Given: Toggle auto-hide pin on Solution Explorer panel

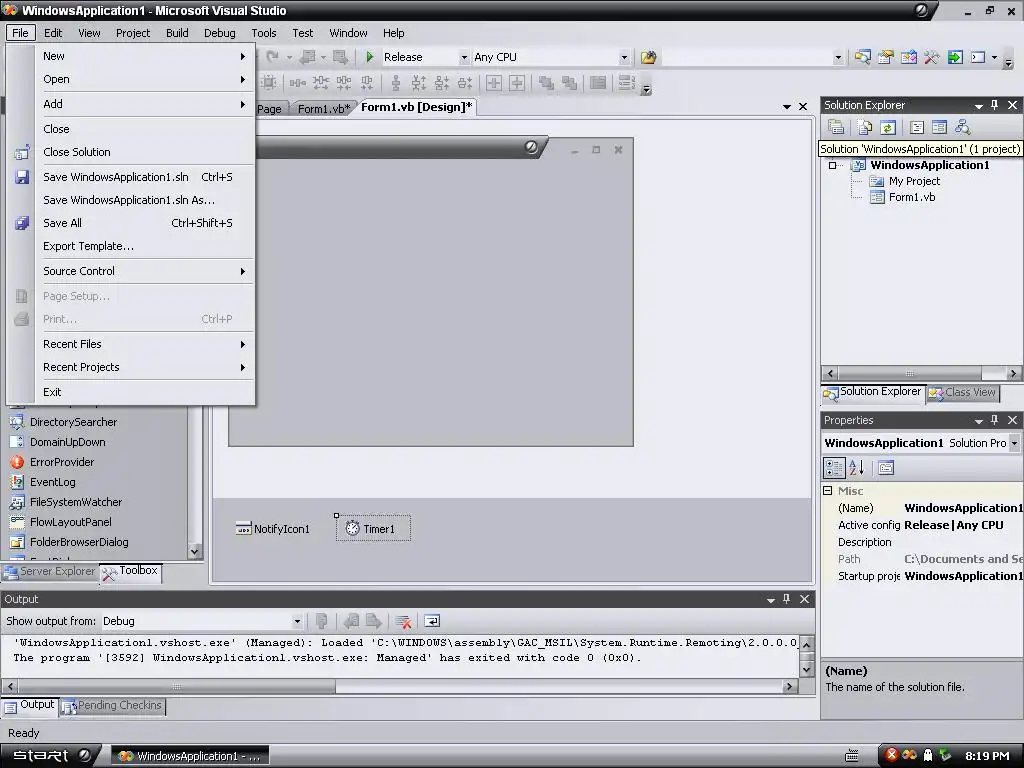Looking at the screenshot, I should pos(995,105).
